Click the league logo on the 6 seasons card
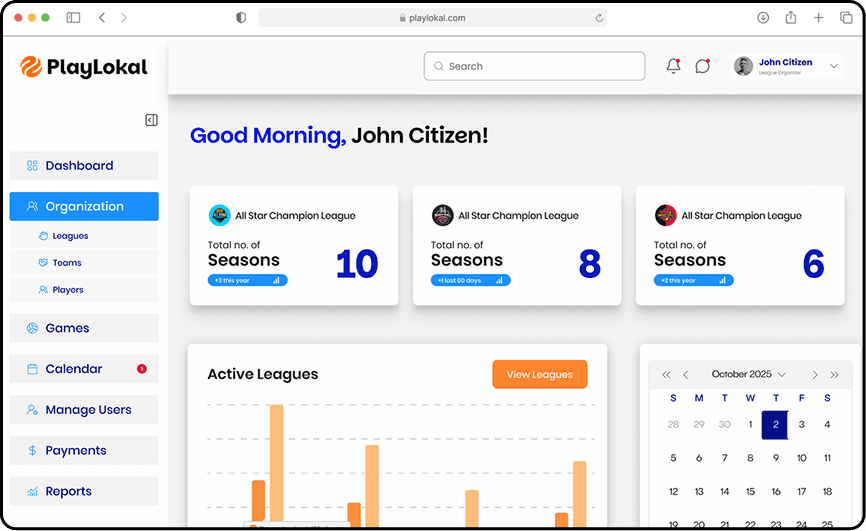The width and height of the screenshot is (866, 531). click(666, 215)
